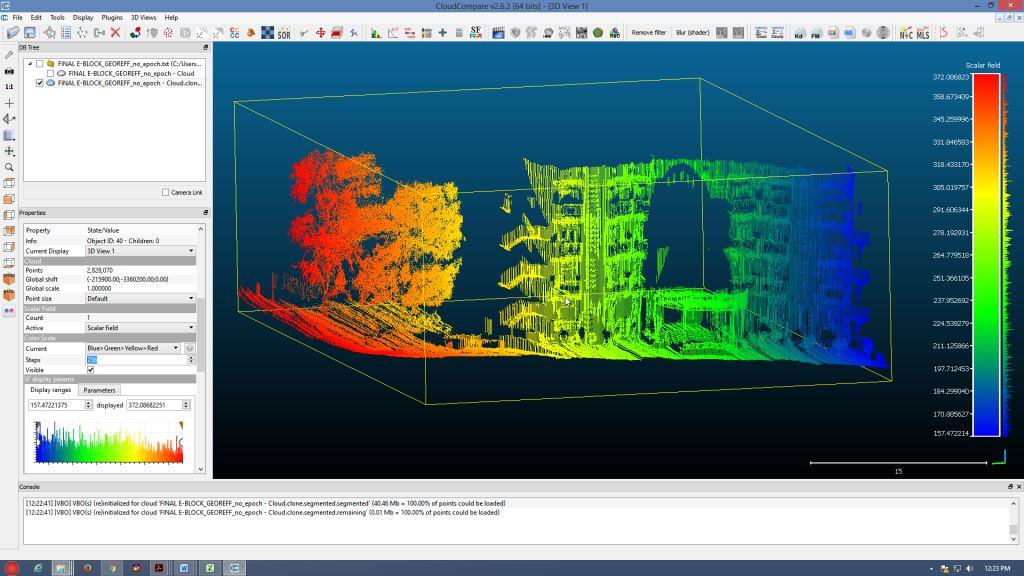
Task: Click the Kd plugin icon
Action: pyautogui.click(x=798, y=33)
